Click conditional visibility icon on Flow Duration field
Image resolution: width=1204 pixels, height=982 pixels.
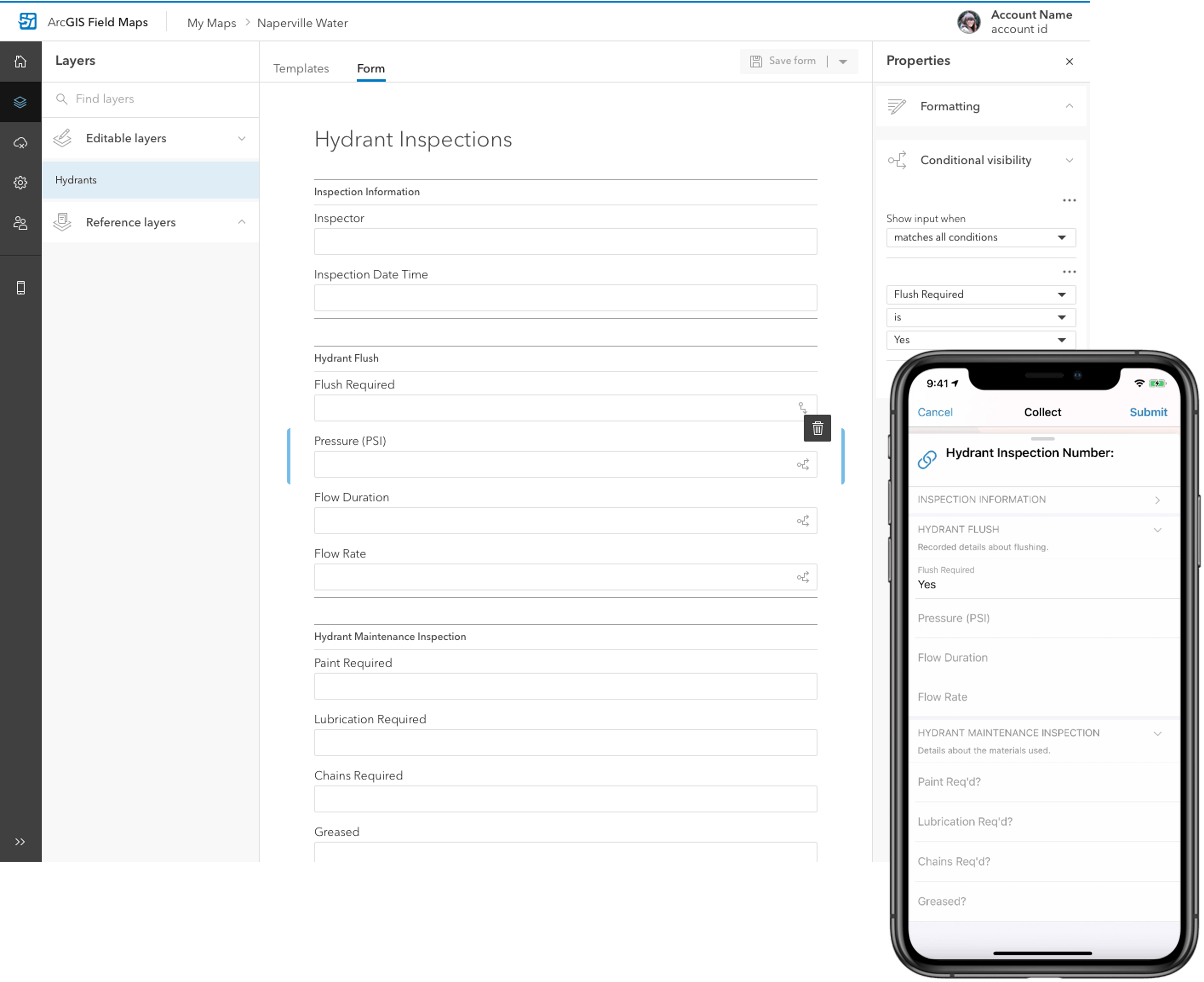click(803, 520)
